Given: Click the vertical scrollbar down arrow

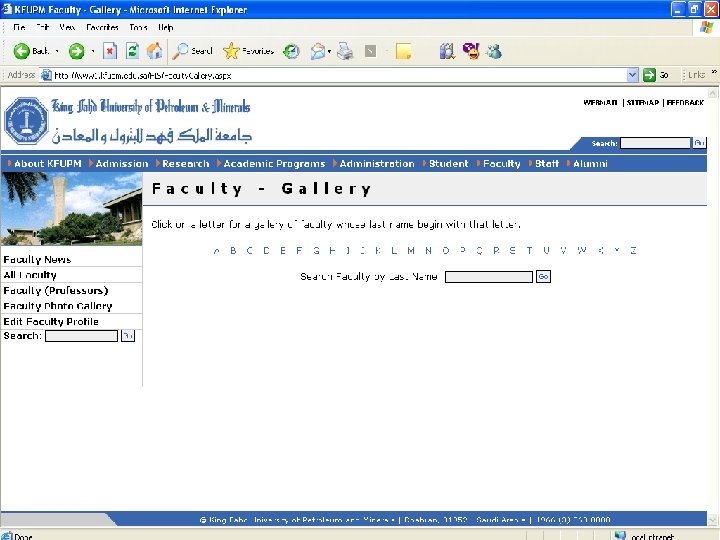Looking at the screenshot, I should [712, 520].
